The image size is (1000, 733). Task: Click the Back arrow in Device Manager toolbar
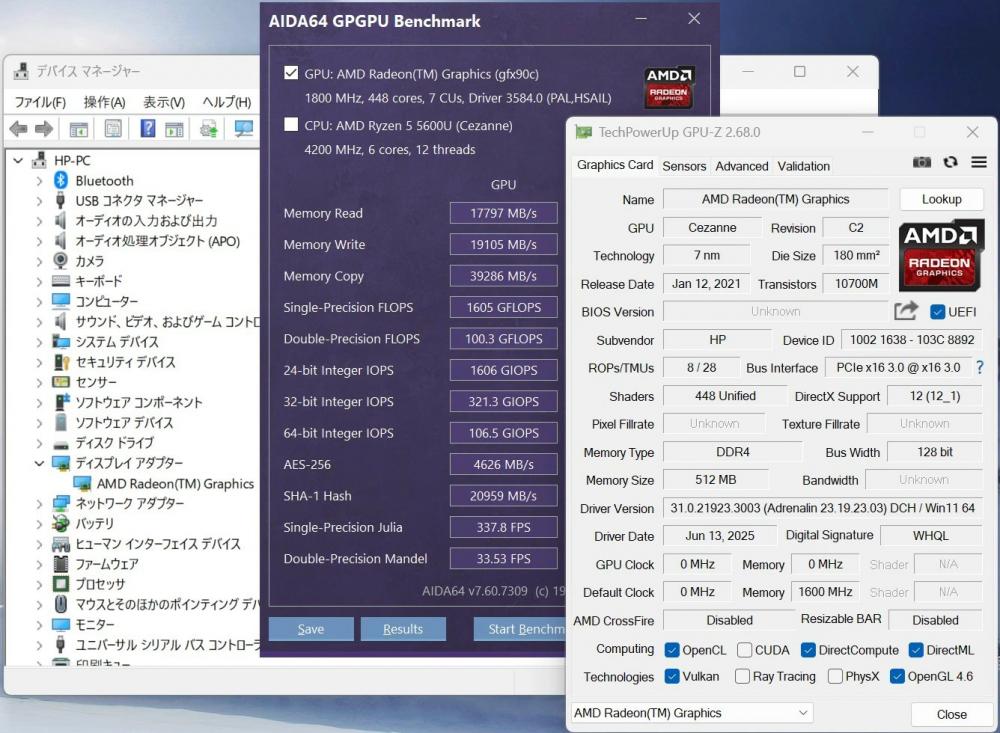tap(18, 129)
